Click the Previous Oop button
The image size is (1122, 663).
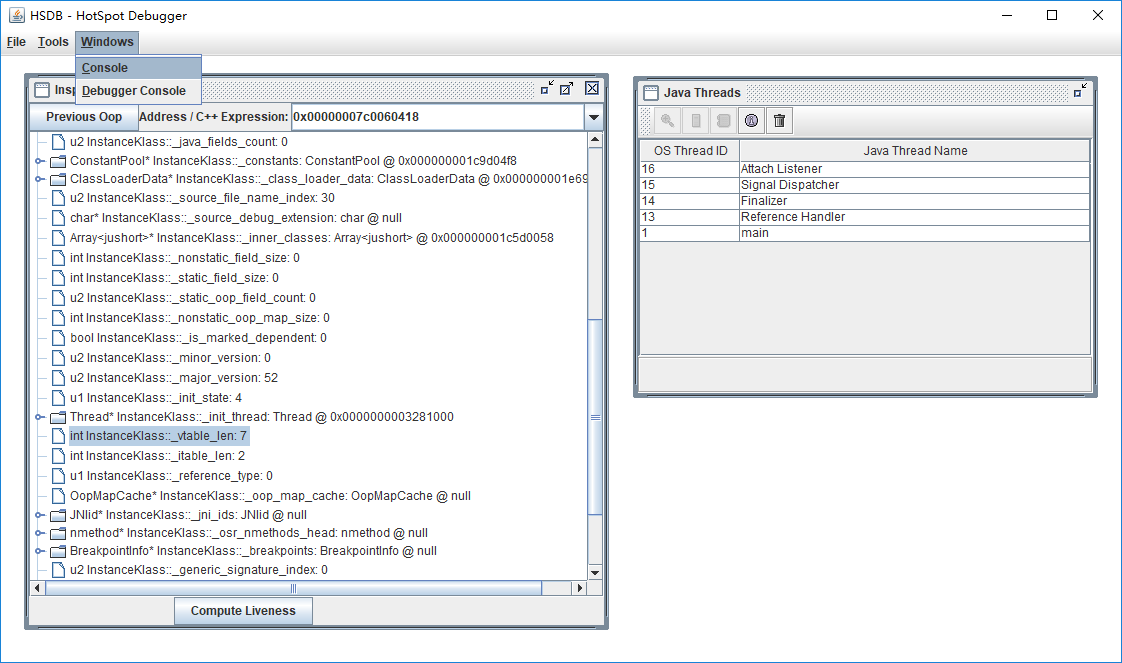coord(84,117)
